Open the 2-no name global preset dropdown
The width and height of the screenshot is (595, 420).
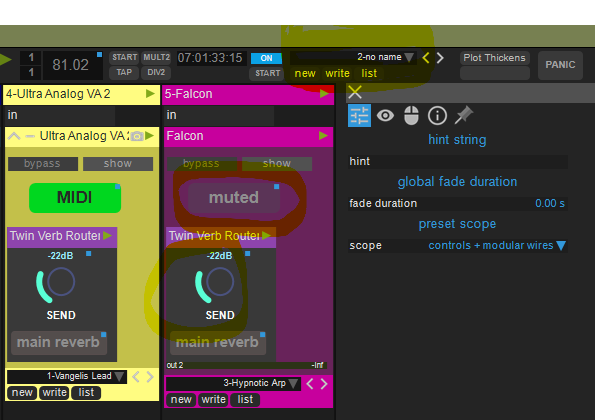tap(353, 58)
